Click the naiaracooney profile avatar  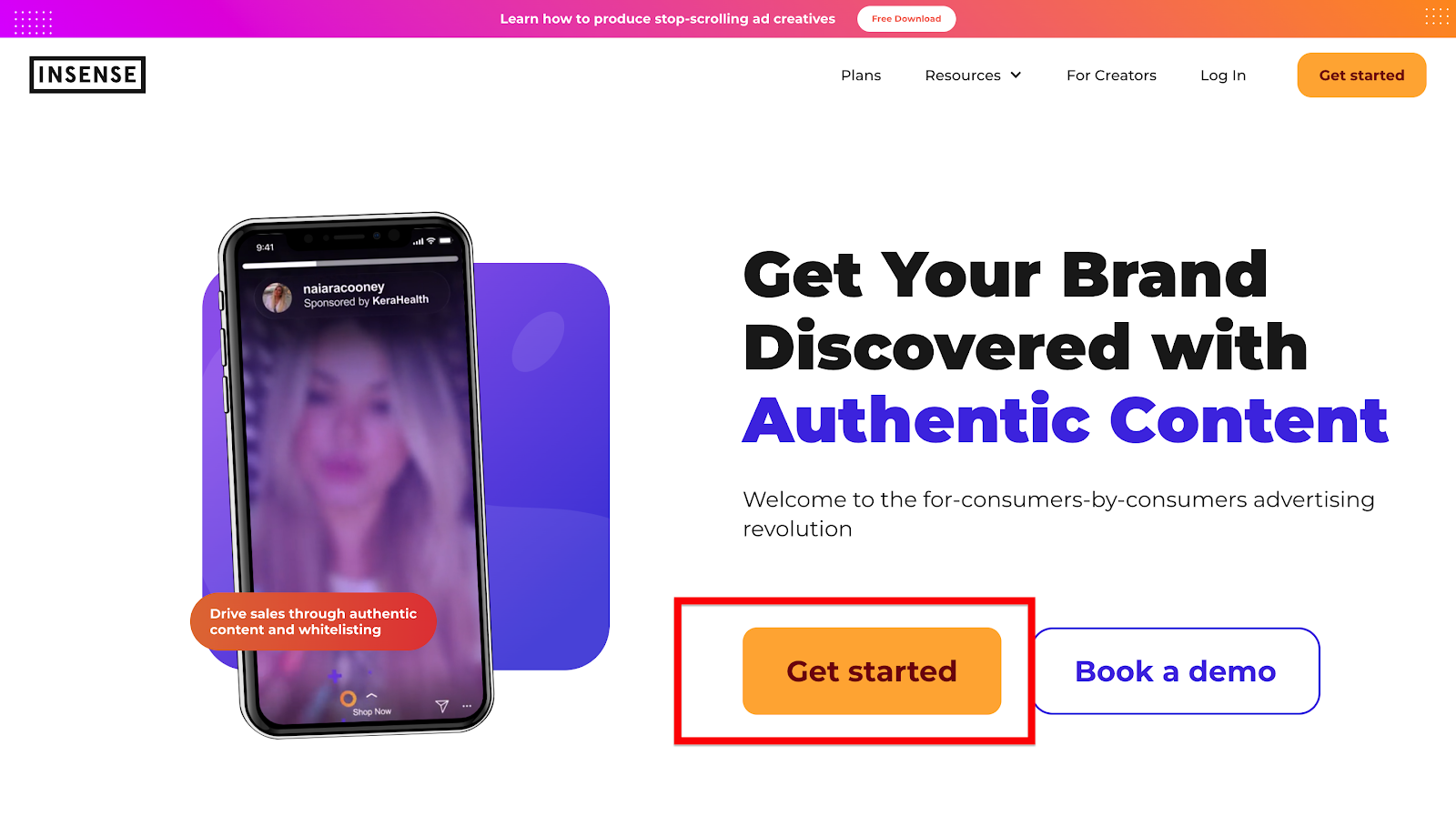point(277,297)
